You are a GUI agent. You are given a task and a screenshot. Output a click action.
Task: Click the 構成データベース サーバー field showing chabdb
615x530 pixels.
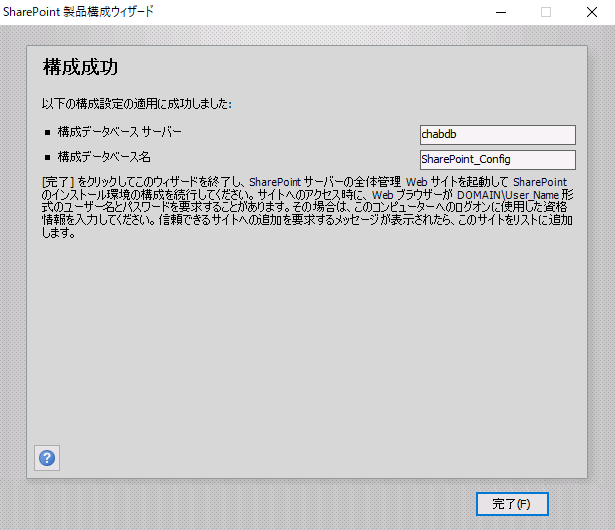[497, 135]
